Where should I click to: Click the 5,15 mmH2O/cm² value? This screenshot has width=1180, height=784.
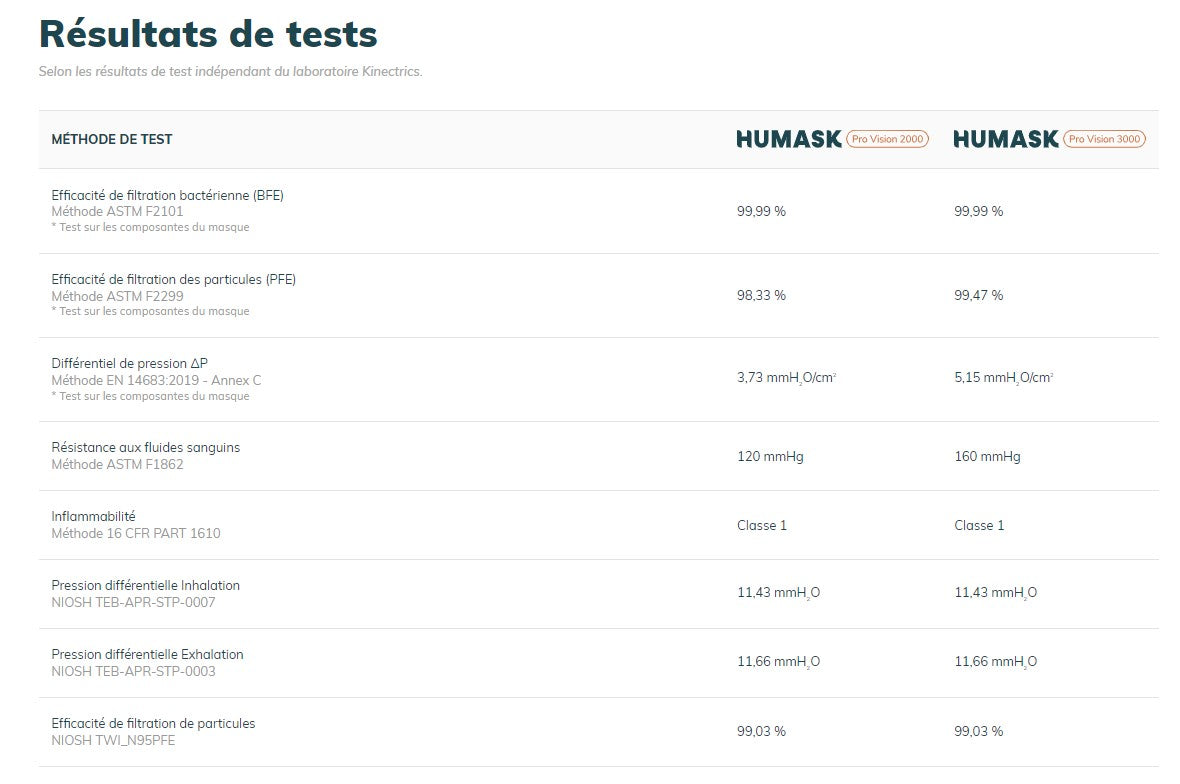pos(1003,378)
